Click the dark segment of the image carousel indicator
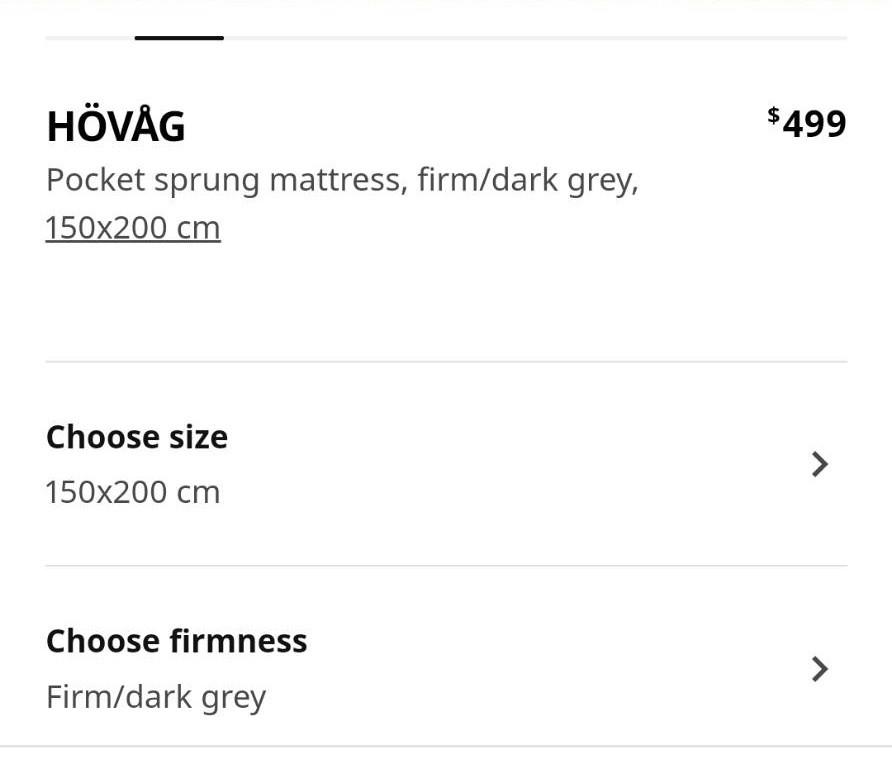This screenshot has width=892, height=759. tap(178, 38)
